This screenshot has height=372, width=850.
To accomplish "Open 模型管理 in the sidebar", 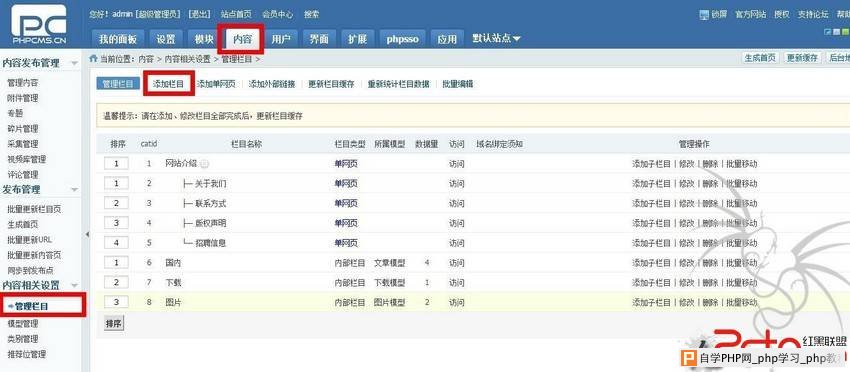I will coord(23,324).
